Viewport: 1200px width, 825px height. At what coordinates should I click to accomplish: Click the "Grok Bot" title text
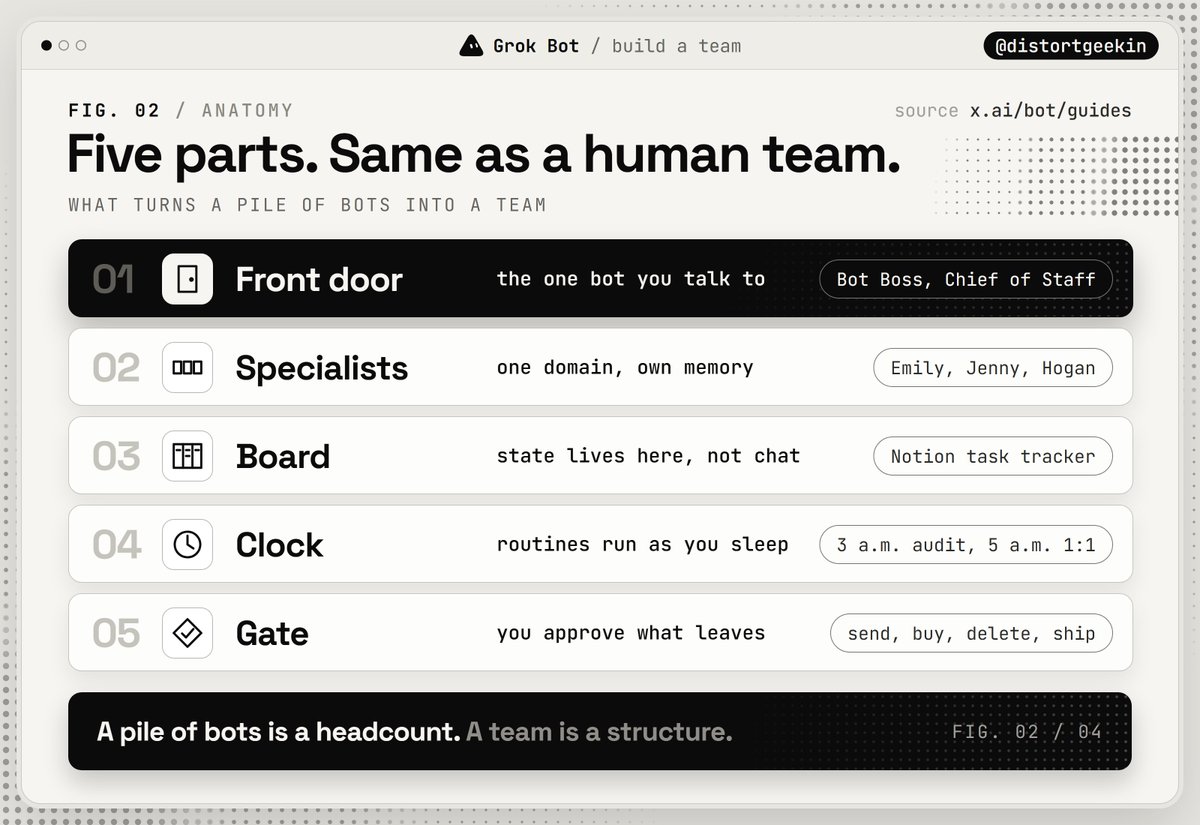click(x=536, y=46)
